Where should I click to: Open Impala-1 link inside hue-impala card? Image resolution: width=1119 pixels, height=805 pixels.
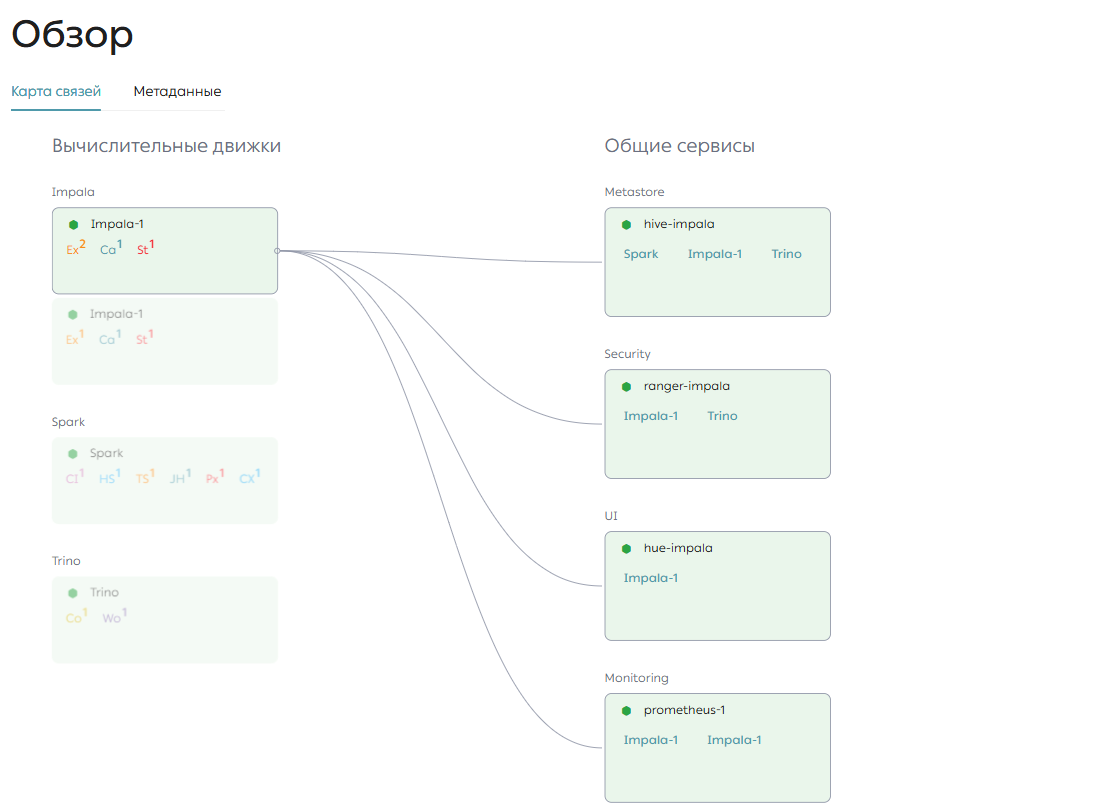click(x=651, y=578)
